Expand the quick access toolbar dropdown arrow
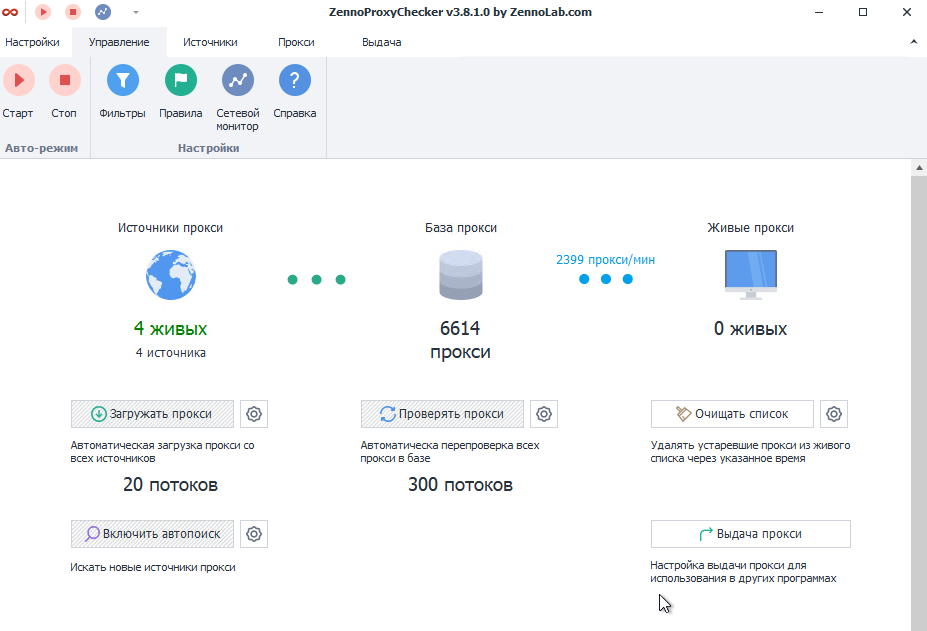Viewport: 927px width, 631px height. tap(136, 12)
